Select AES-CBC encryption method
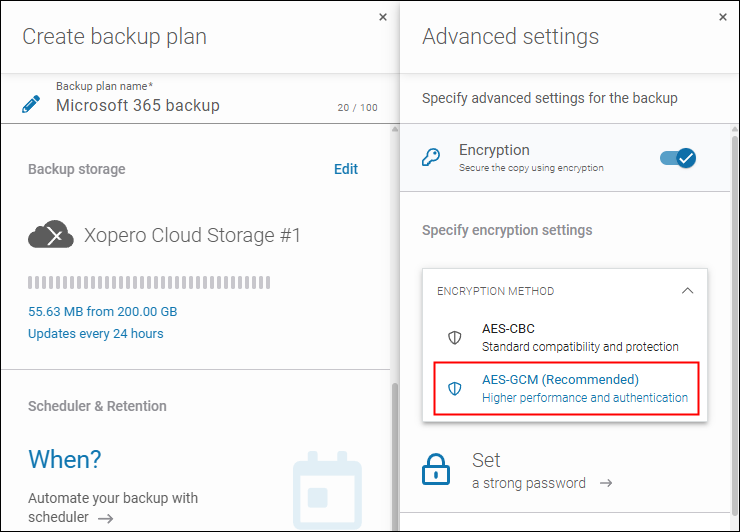This screenshot has width=740, height=532. [x=566, y=338]
